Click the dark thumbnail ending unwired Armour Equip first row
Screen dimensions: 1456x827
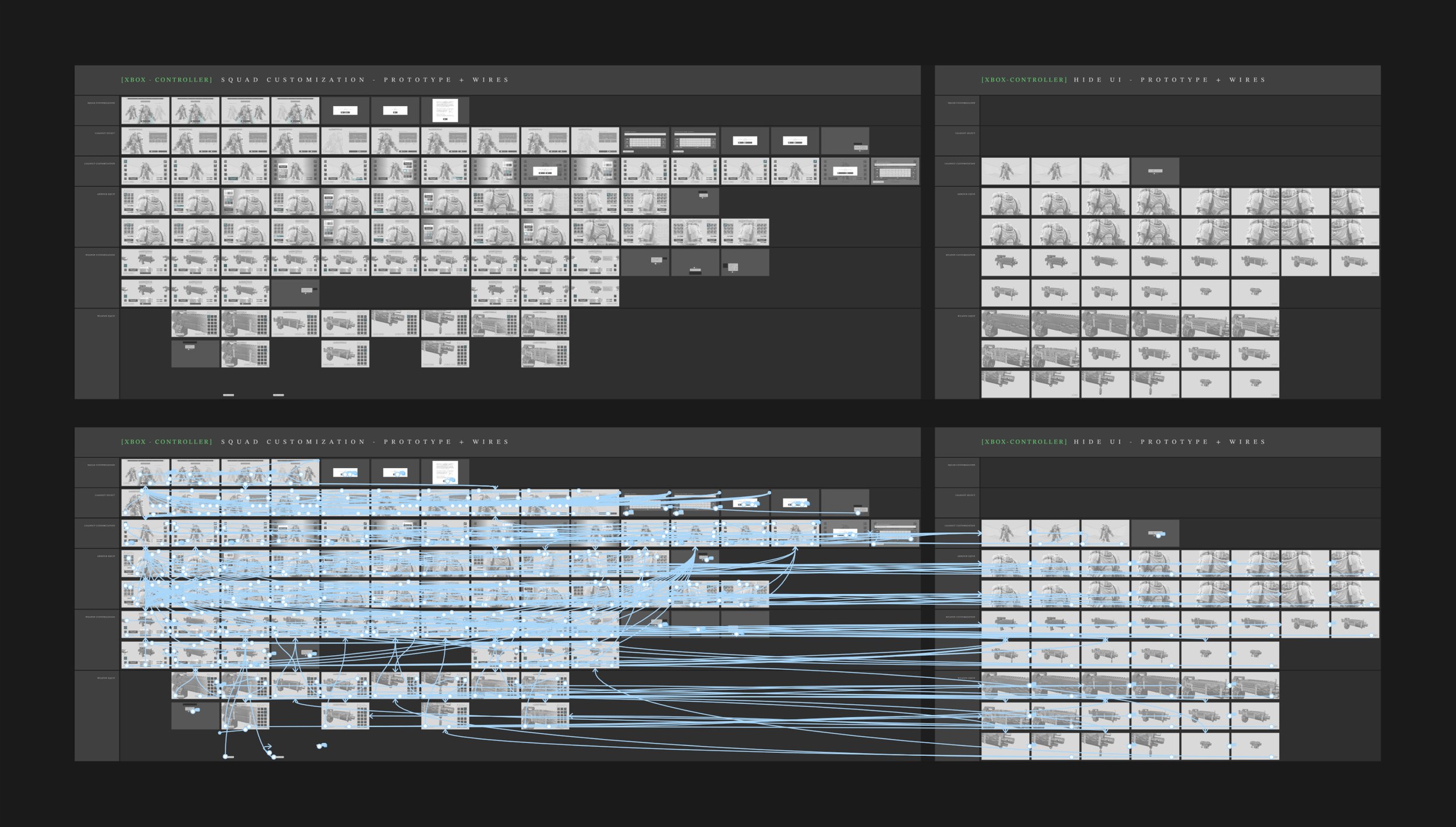coord(695,202)
